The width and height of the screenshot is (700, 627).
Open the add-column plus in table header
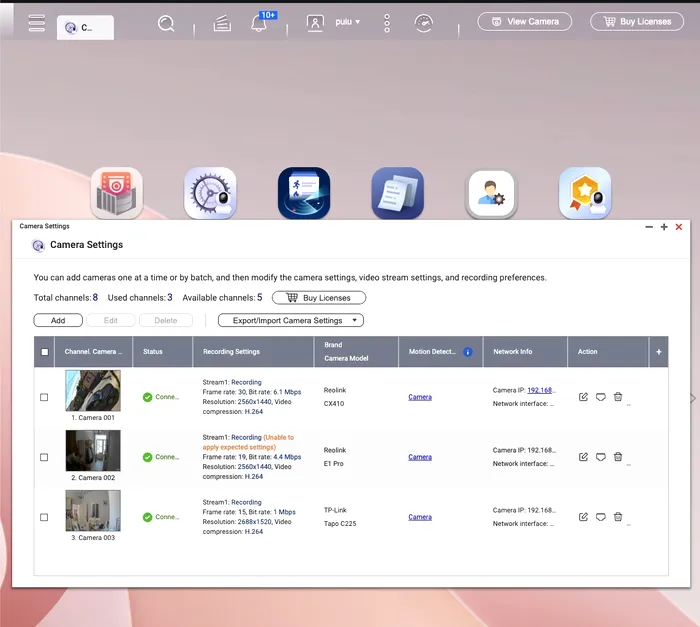tap(658, 352)
